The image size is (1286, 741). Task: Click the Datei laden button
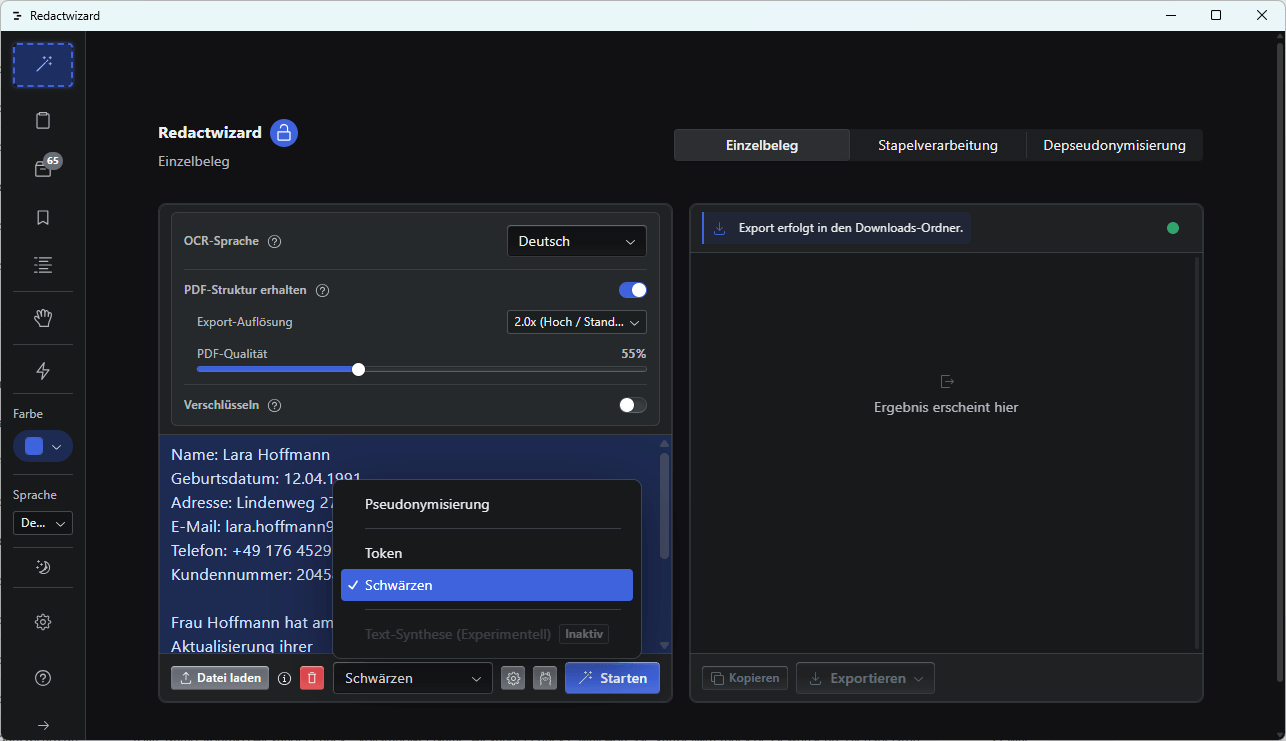pos(220,678)
